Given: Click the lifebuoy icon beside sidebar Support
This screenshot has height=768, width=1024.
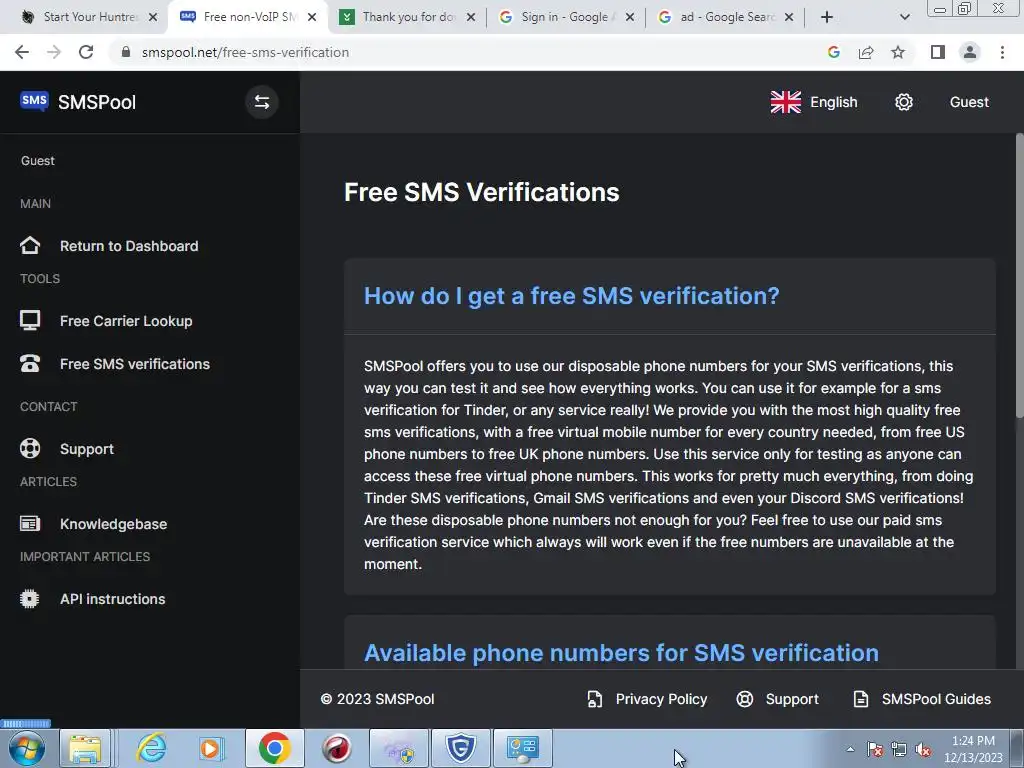Looking at the screenshot, I should point(30,449).
